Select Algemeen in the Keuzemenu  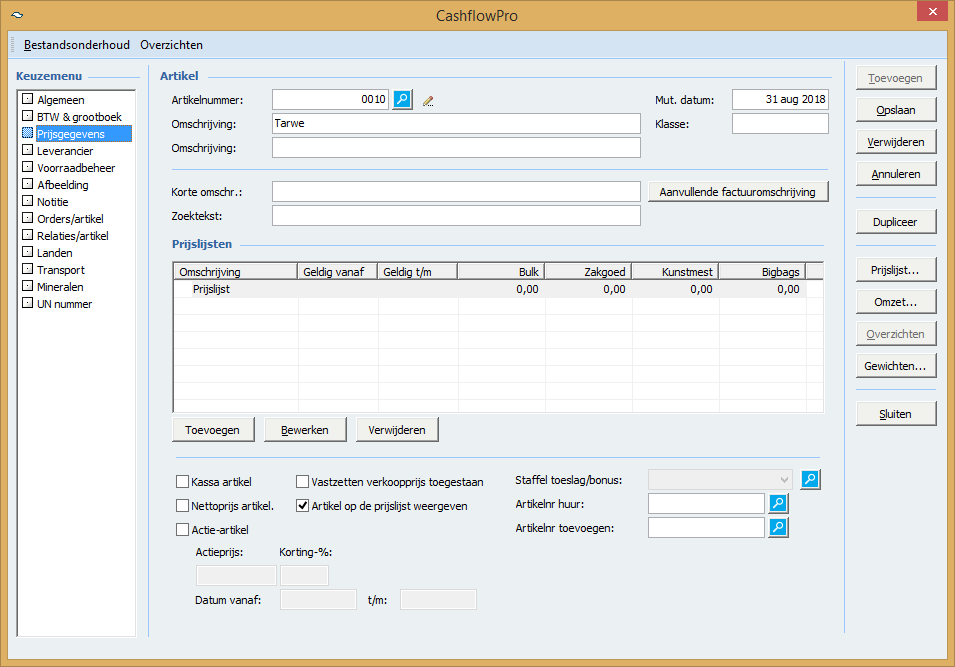pos(60,100)
